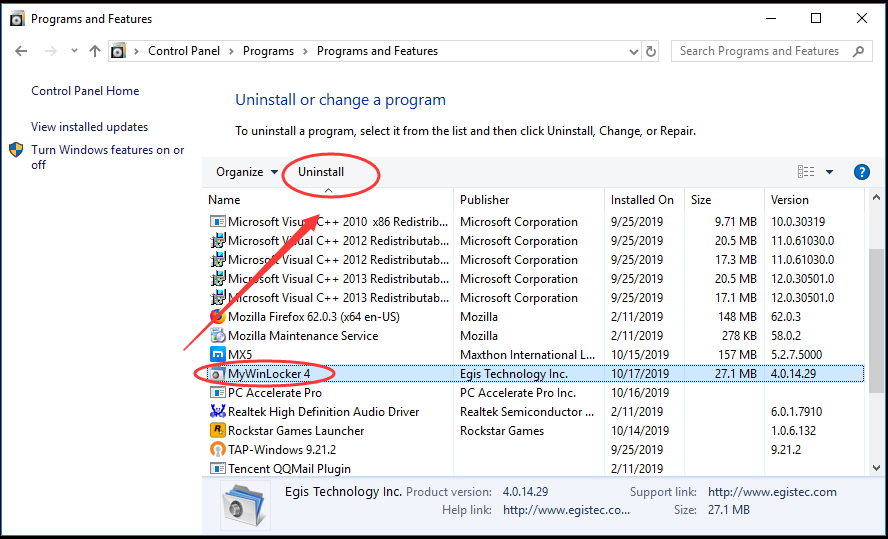Go up one level with the Up arrow
This screenshot has height=539, width=888.
[x=95, y=51]
